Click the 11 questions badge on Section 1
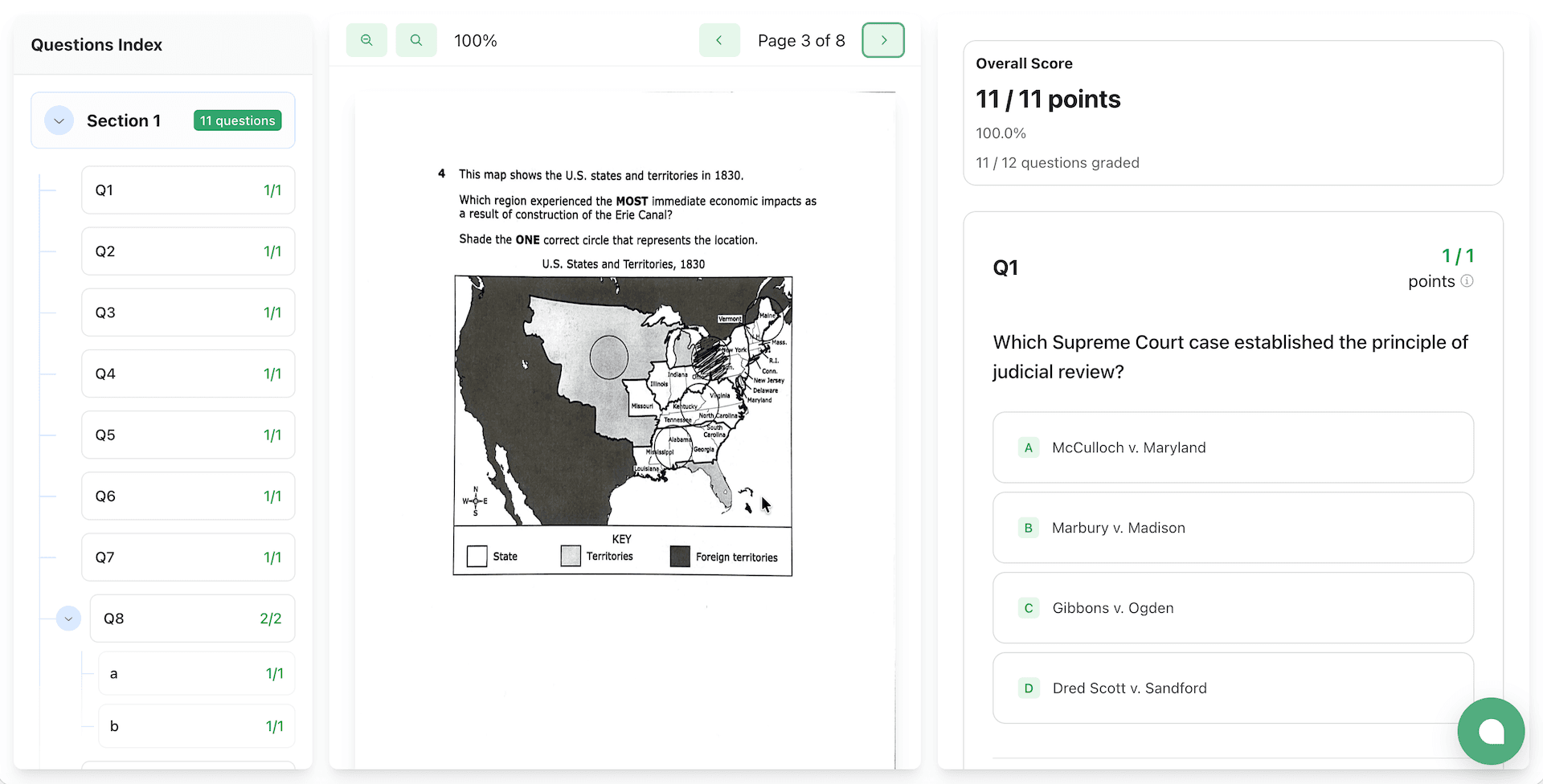Image resolution: width=1543 pixels, height=784 pixels. pos(237,120)
